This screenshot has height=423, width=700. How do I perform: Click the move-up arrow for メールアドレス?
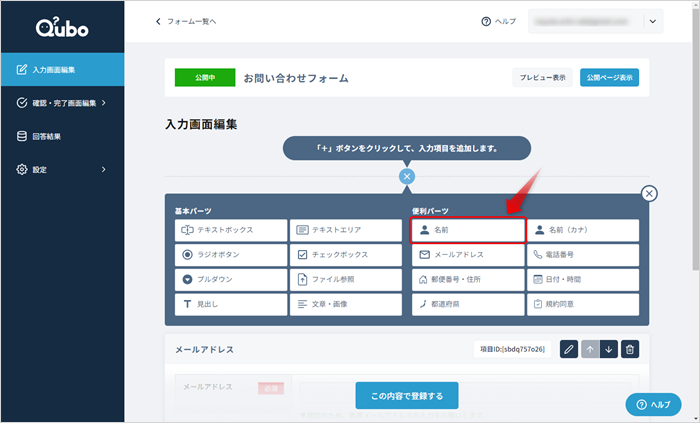point(590,349)
